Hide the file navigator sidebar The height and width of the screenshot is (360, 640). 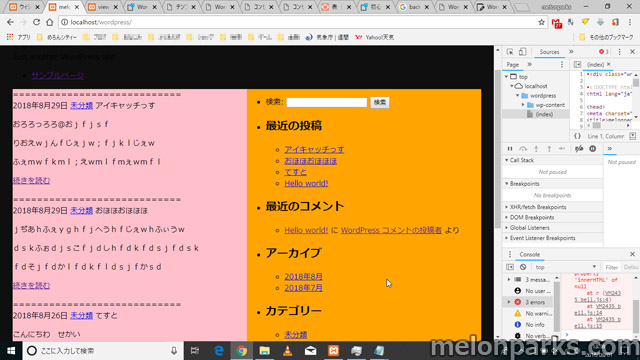click(577, 64)
